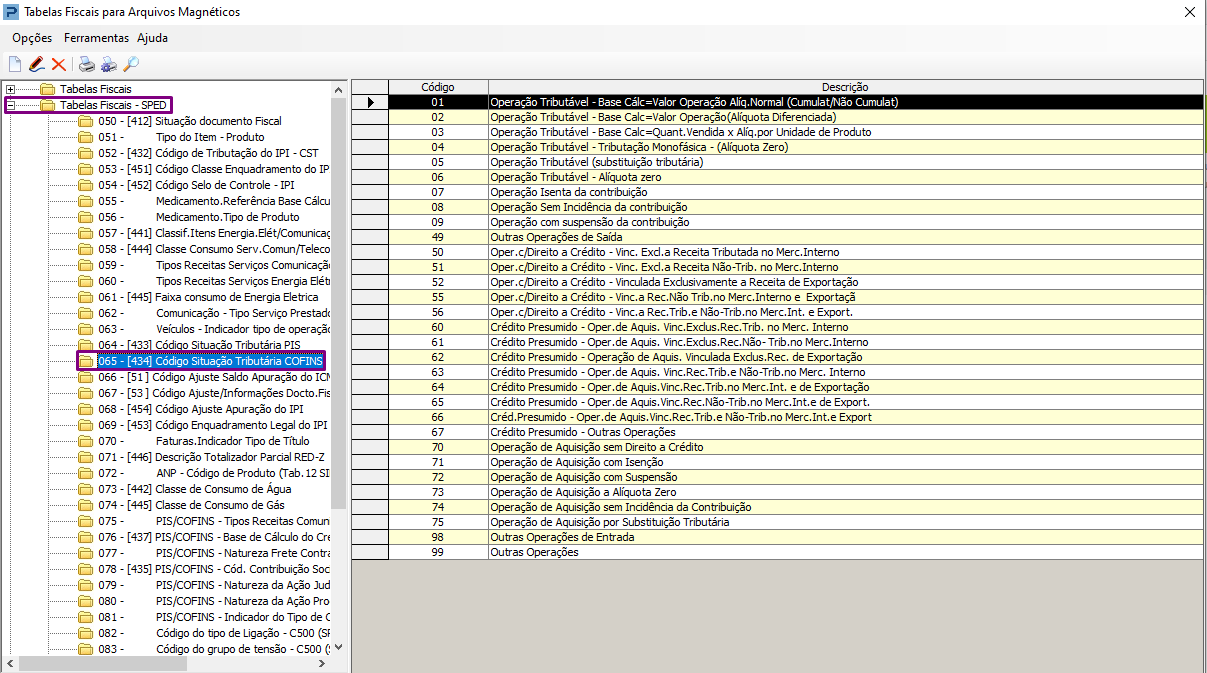The image size is (1207, 673).
Task: Select code cell 50
Action: [x=438, y=252]
